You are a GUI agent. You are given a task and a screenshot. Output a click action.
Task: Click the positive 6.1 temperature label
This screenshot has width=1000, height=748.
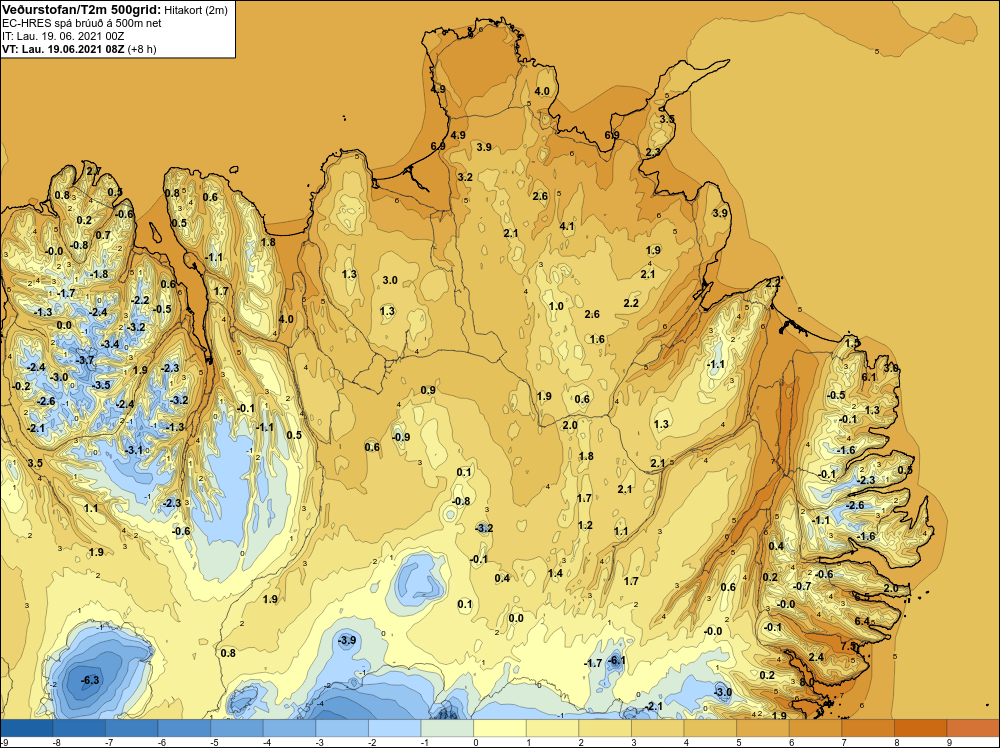pyautogui.click(x=869, y=377)
